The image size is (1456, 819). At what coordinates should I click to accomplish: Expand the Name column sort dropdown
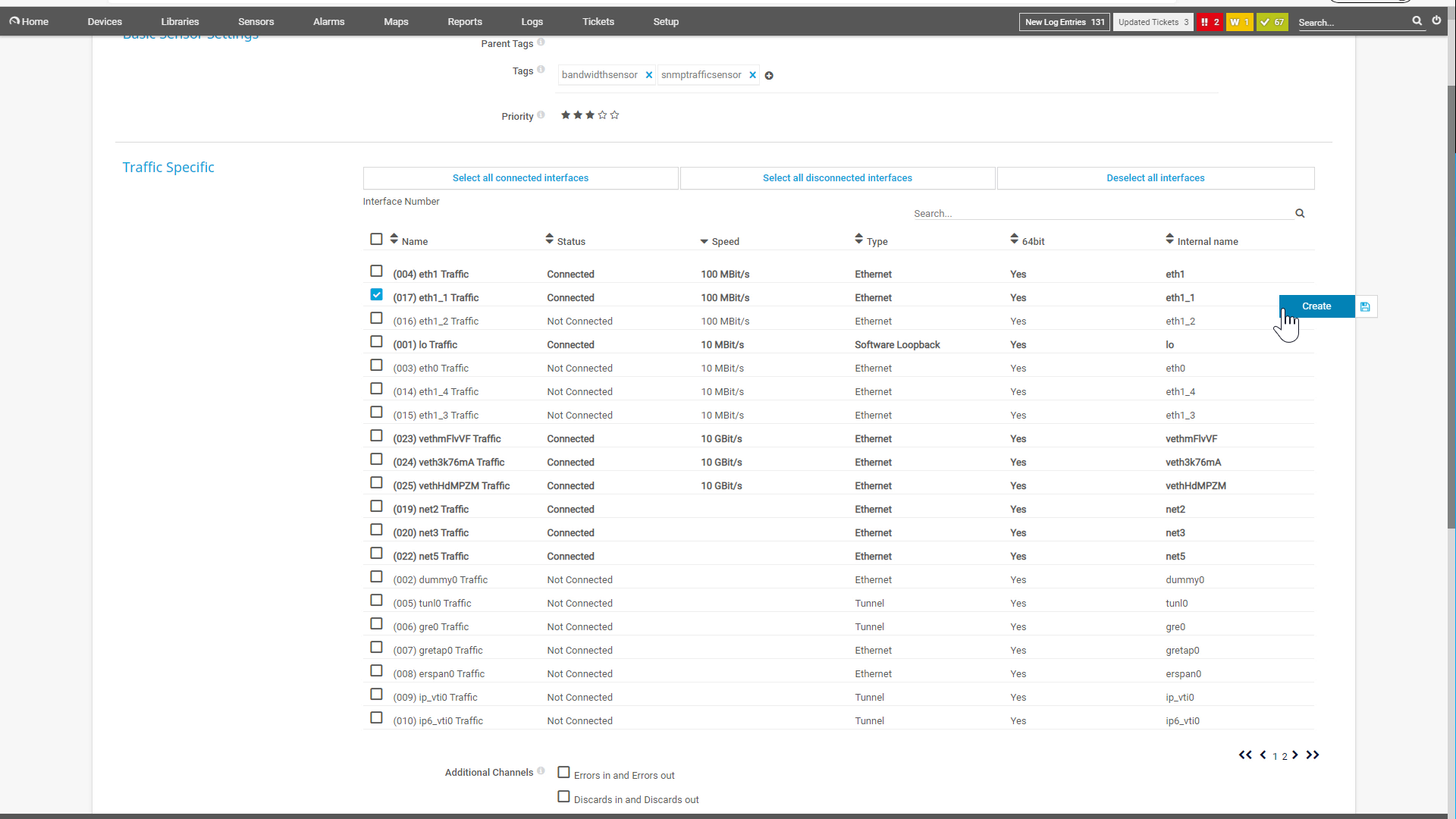click(396, 240)
